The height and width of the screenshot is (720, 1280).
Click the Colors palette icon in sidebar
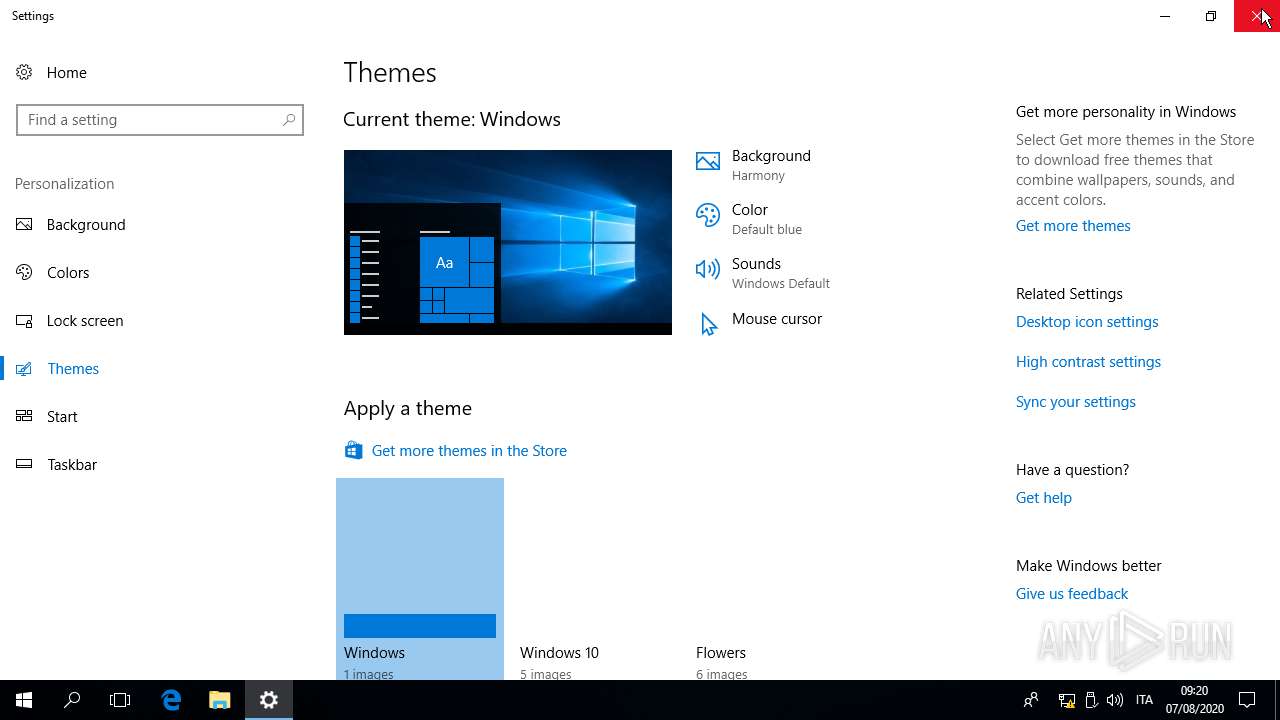pos(24,272)
